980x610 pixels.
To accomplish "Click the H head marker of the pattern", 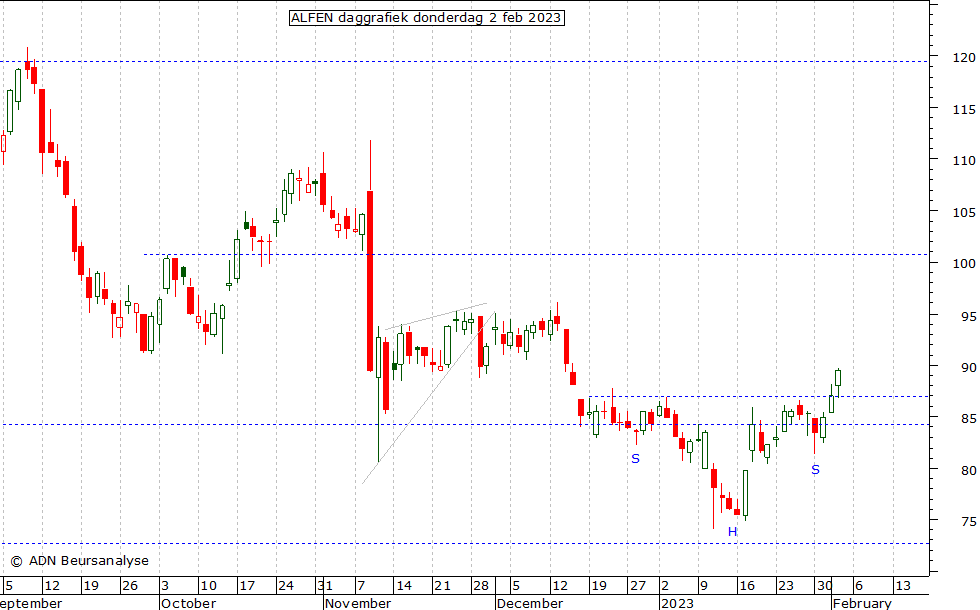I will point(732,532).
